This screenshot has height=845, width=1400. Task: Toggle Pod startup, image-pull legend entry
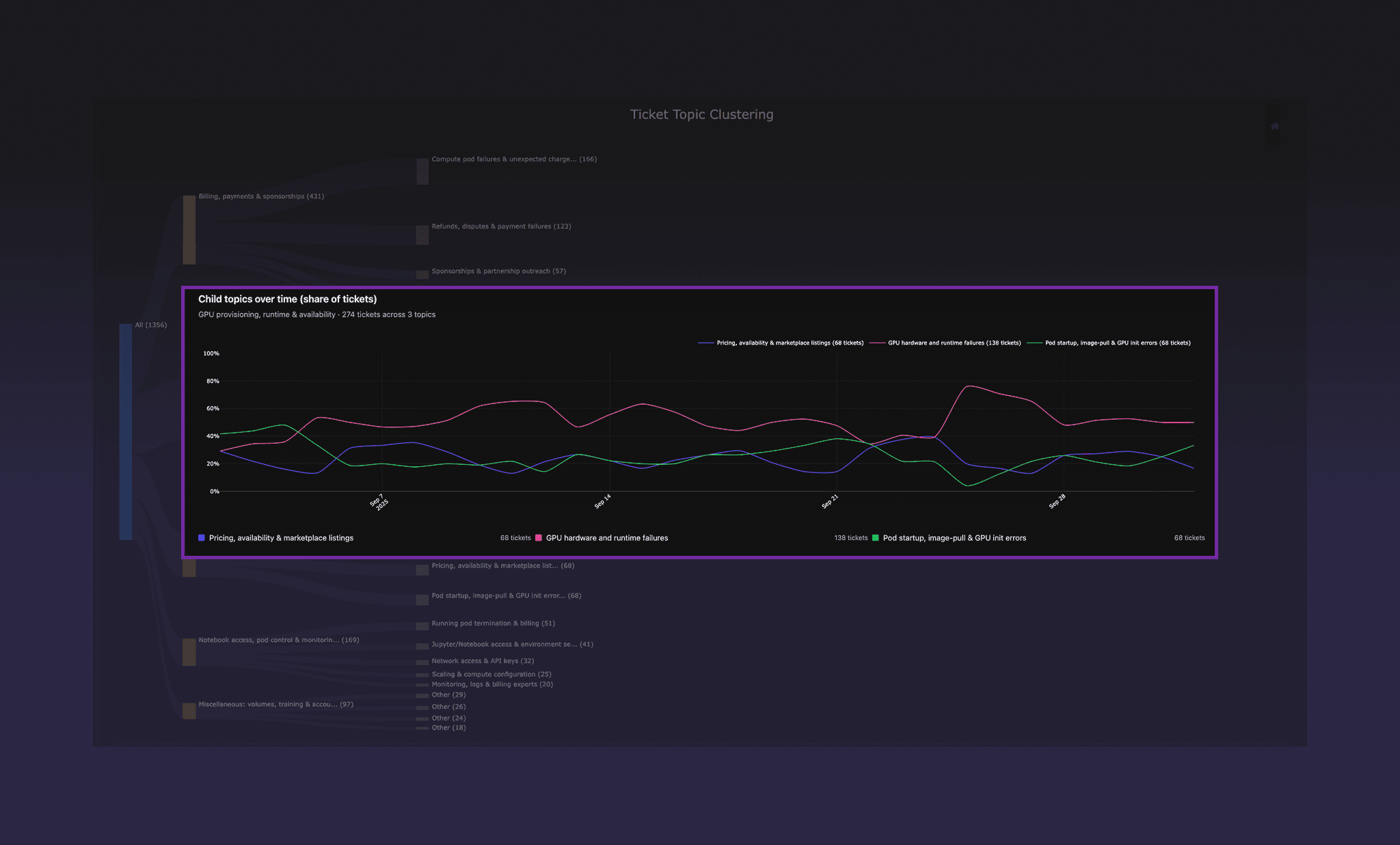click(x=1117, y=343)
